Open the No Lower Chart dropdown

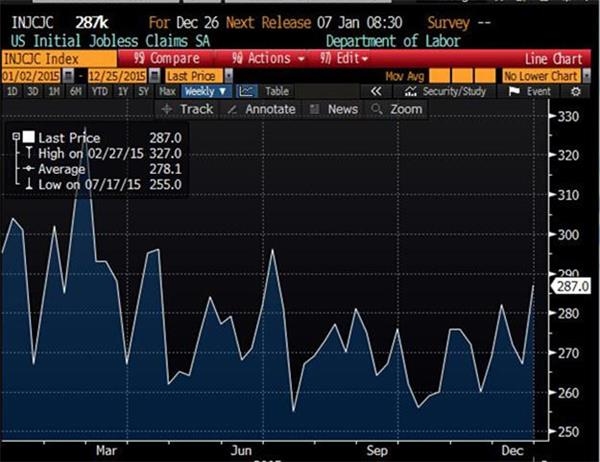click(x=538, y=76)
